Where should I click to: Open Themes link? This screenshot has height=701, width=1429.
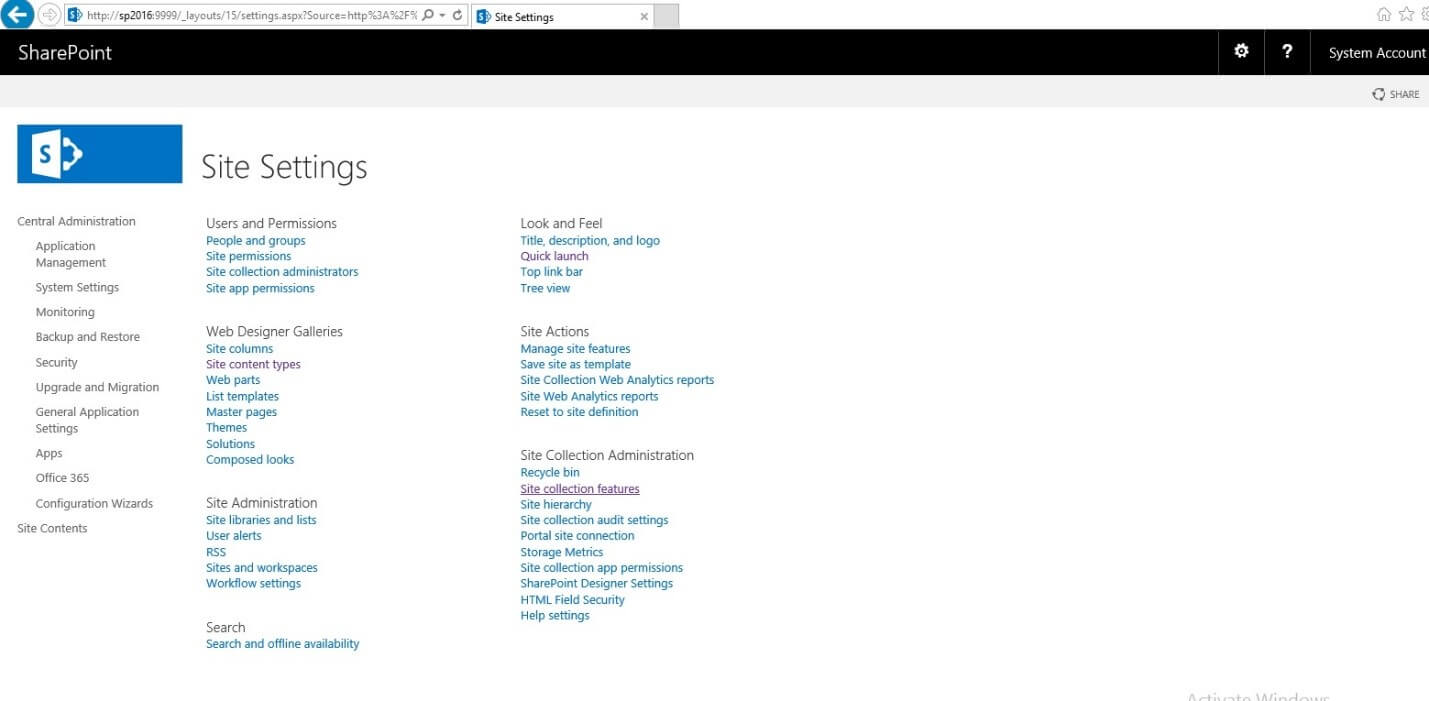[x=226, y=428]
